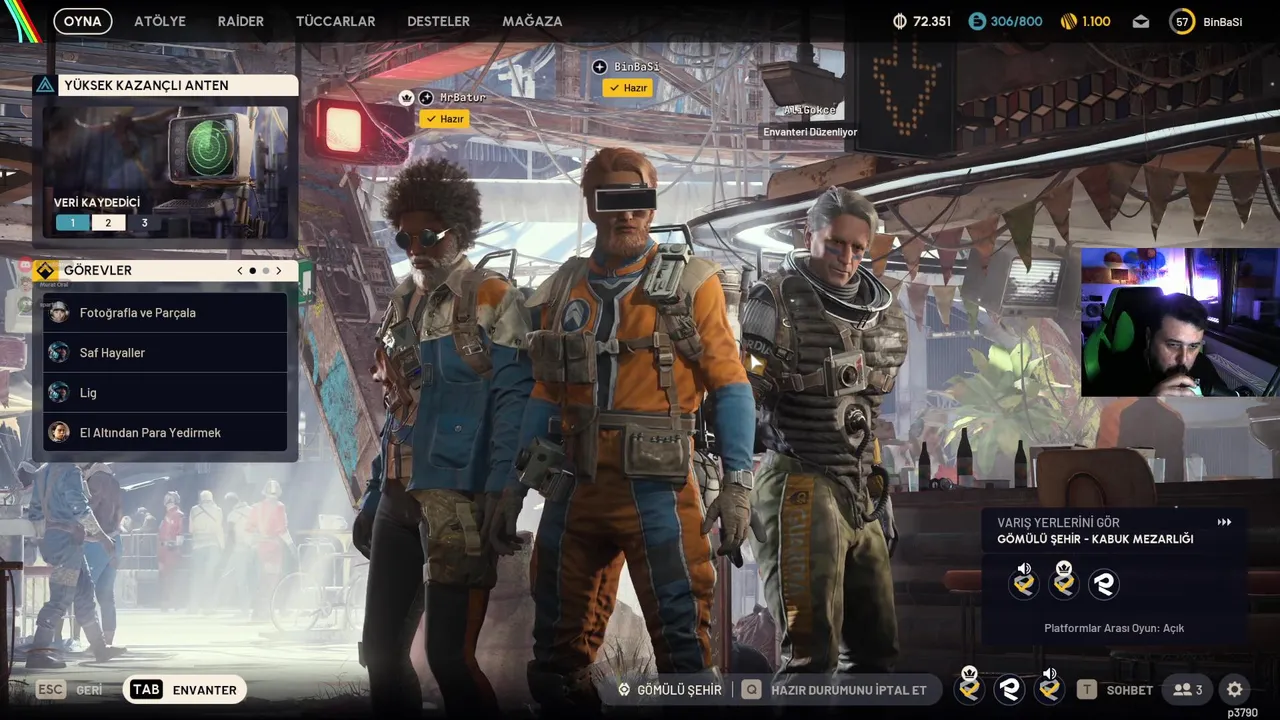Screen dimensions: 1280x720
Task: Click the trader avatar beside Saf Hayaller
Action: point(59,352)
